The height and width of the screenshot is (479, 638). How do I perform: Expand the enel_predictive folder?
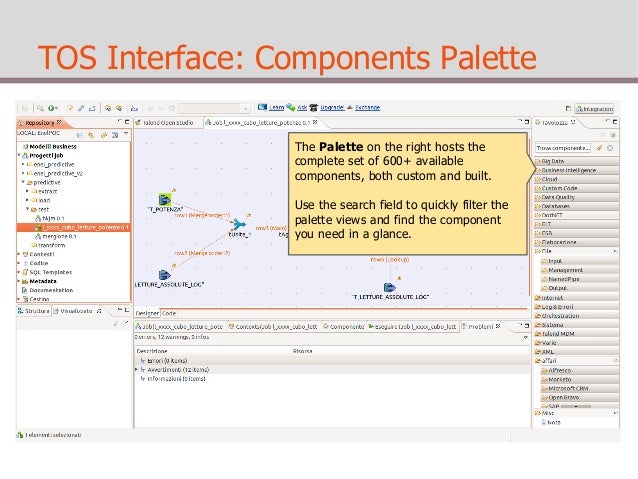coord(23,164)
